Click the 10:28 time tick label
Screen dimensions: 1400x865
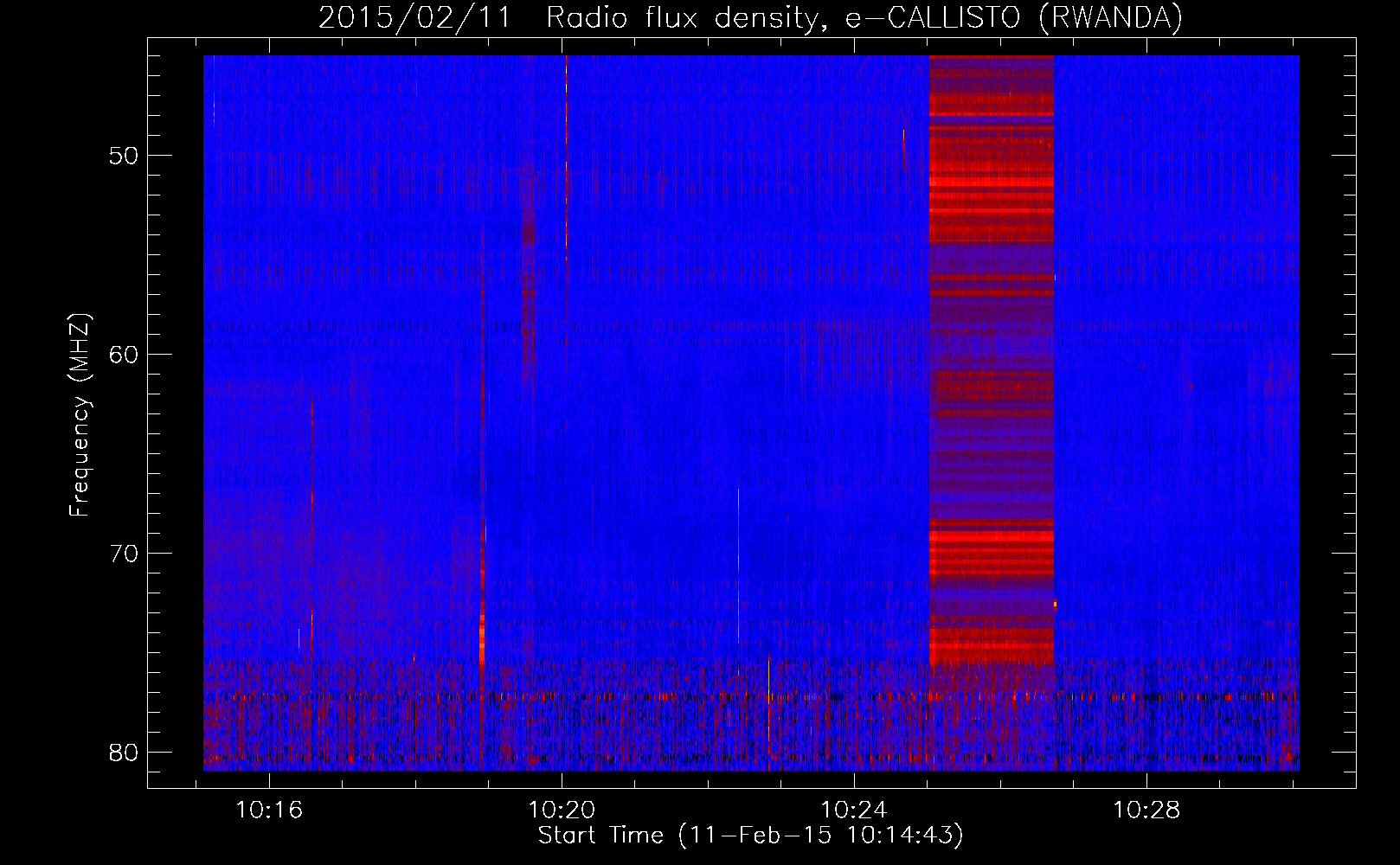1146,811
